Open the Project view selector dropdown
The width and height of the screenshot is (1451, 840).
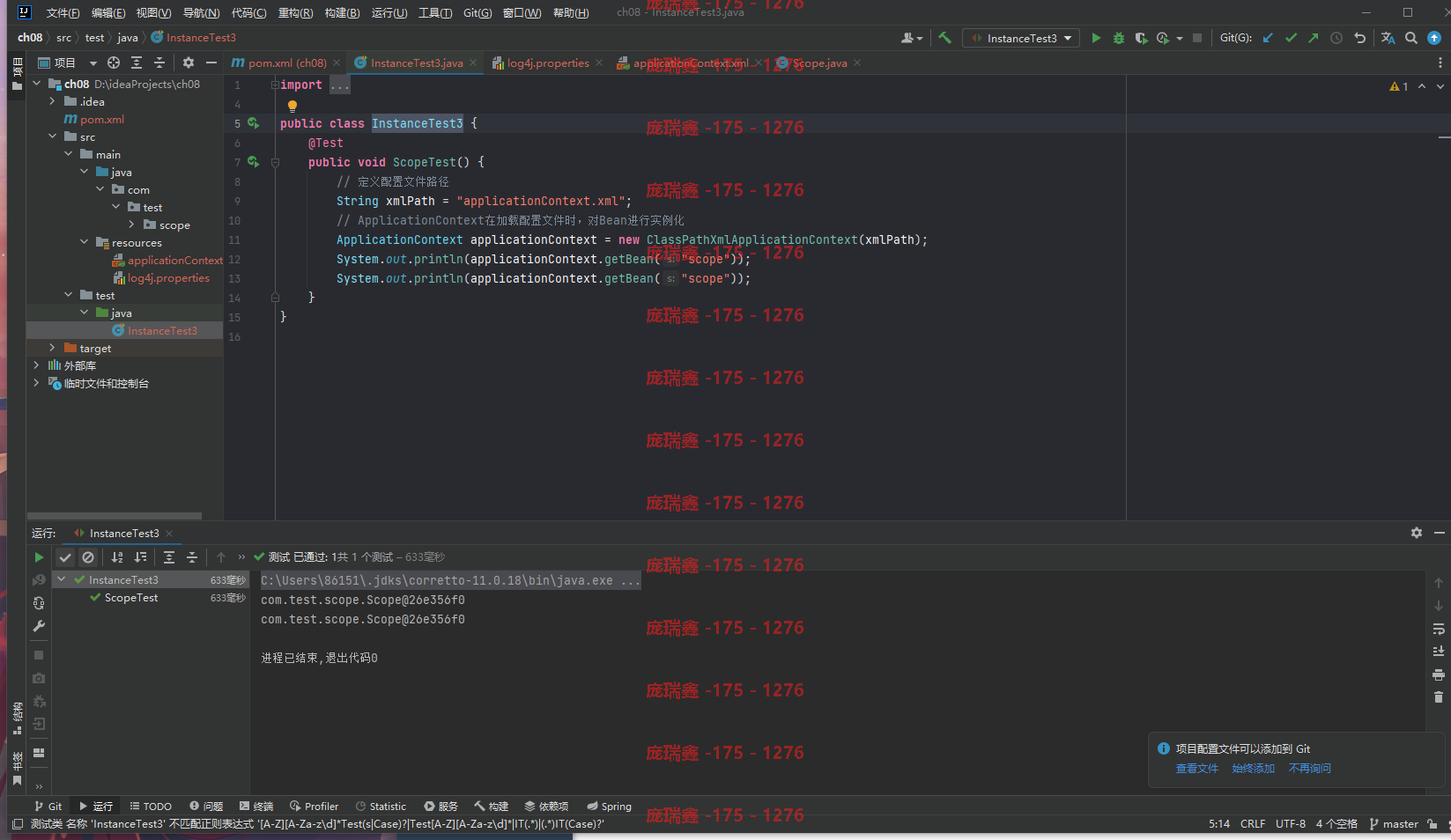67,63
